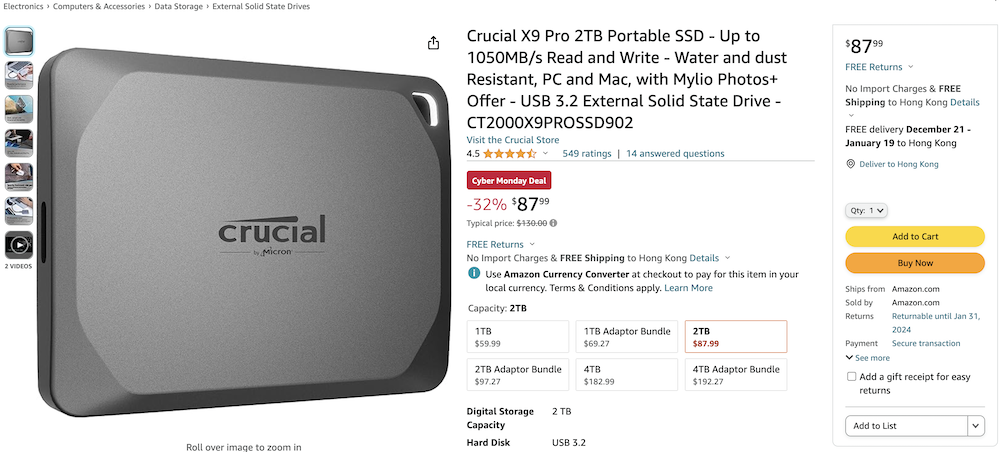Open the Qty quantity dropdown

tap(866, 210)
